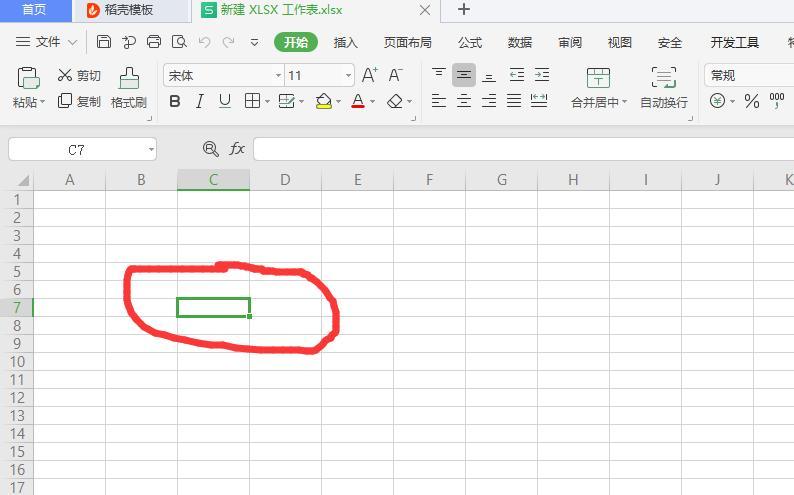Click inside the formula bar input

point(524,149)
